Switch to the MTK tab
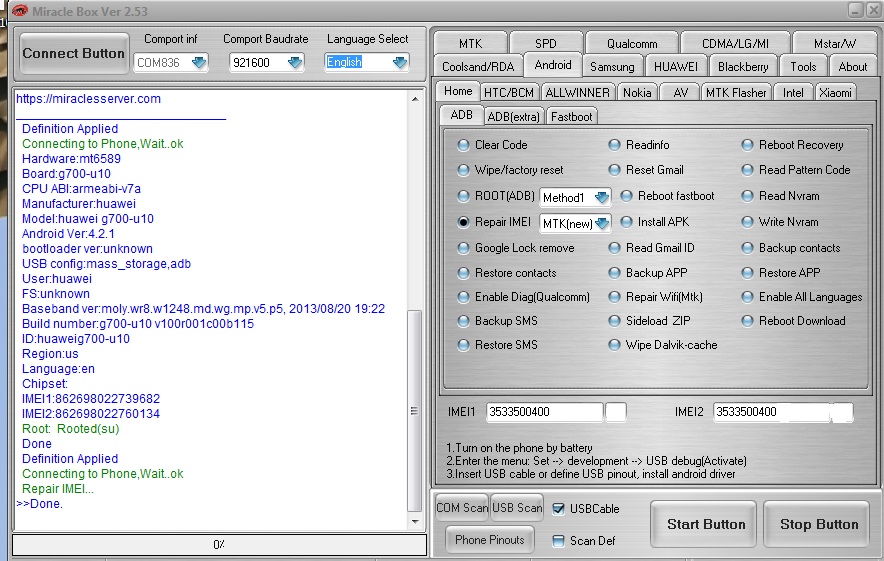The image size is (884, 561). tap(470, 43)
